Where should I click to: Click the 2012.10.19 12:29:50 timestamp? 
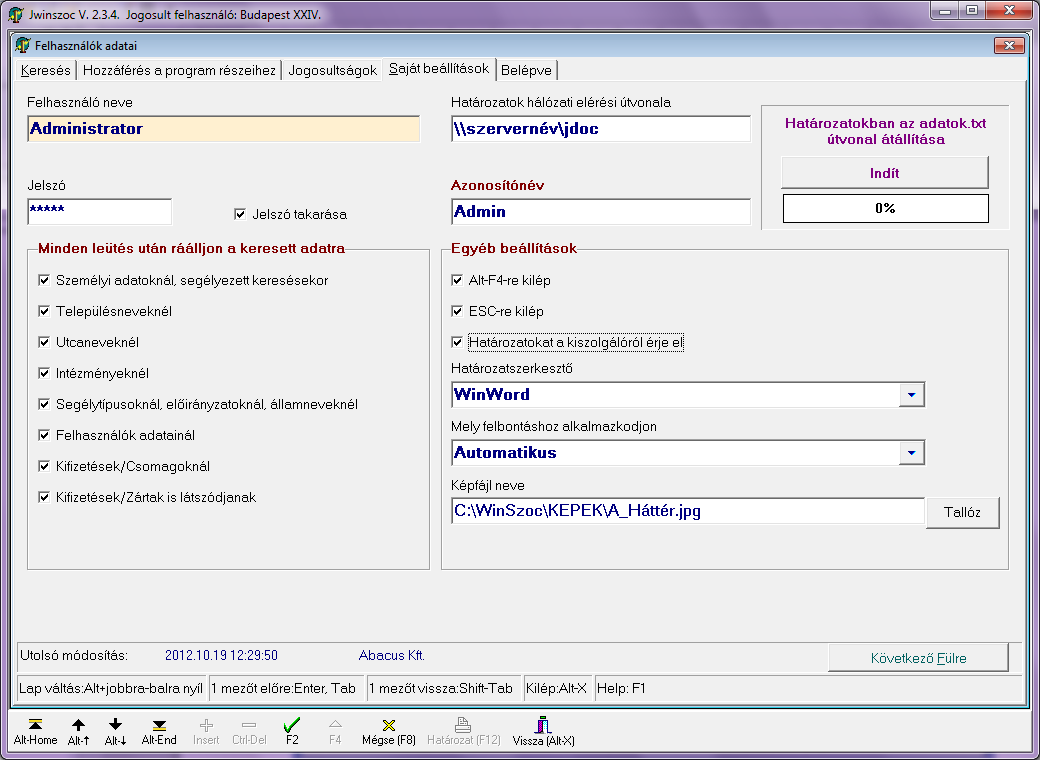point(222,655)
